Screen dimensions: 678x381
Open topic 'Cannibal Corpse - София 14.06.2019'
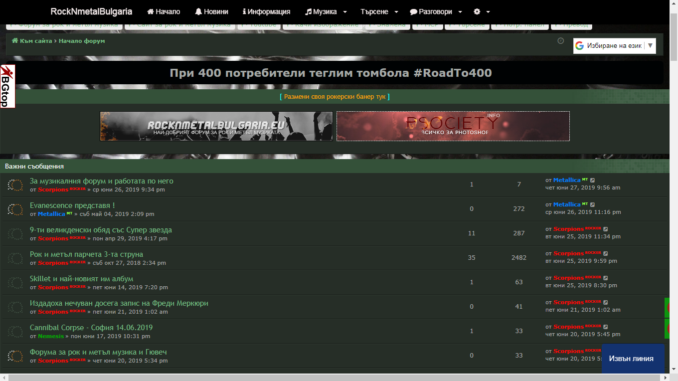[x=91, y=328]
